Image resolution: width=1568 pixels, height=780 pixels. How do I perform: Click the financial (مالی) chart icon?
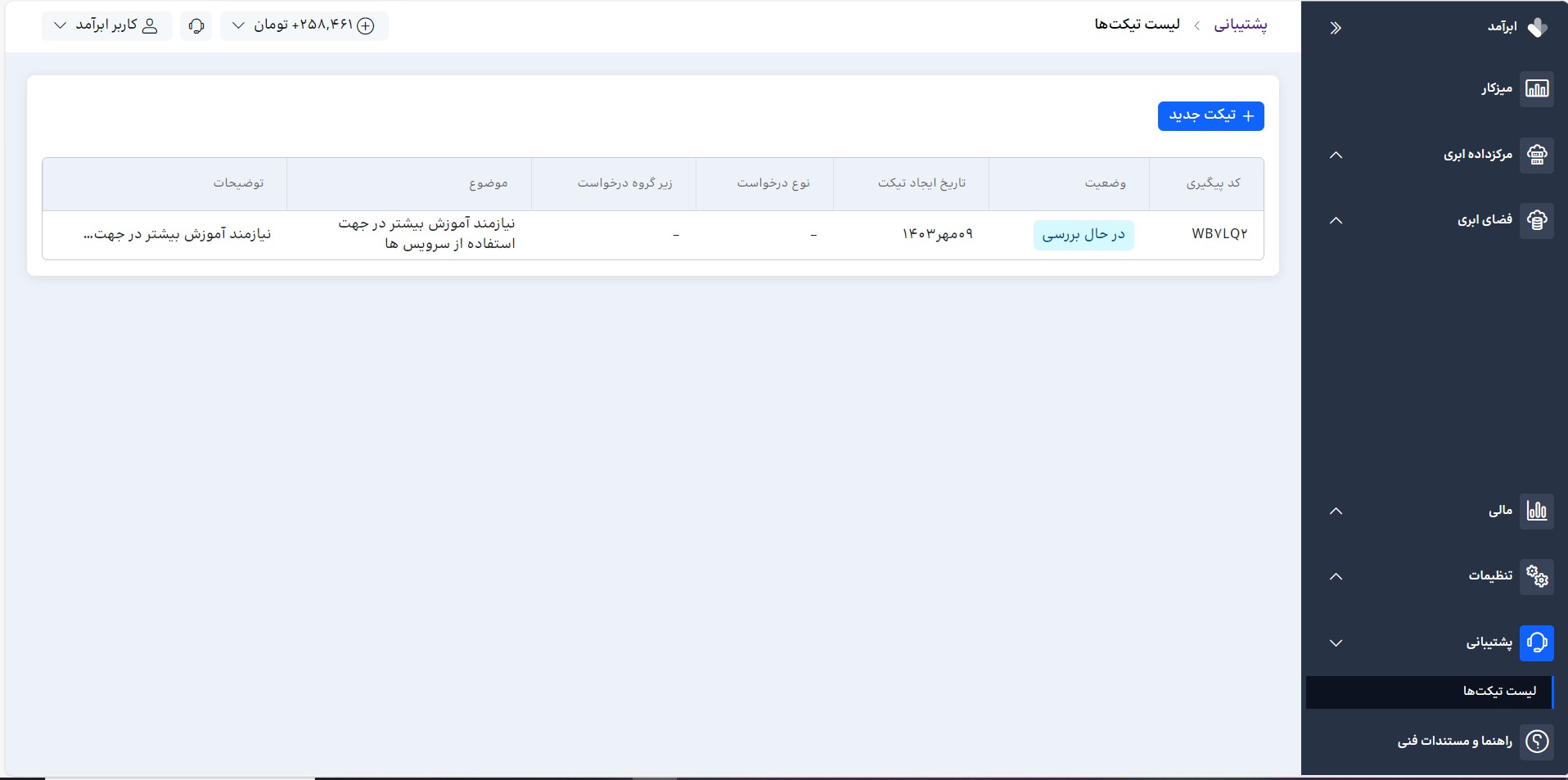[x=1537, y=511]
